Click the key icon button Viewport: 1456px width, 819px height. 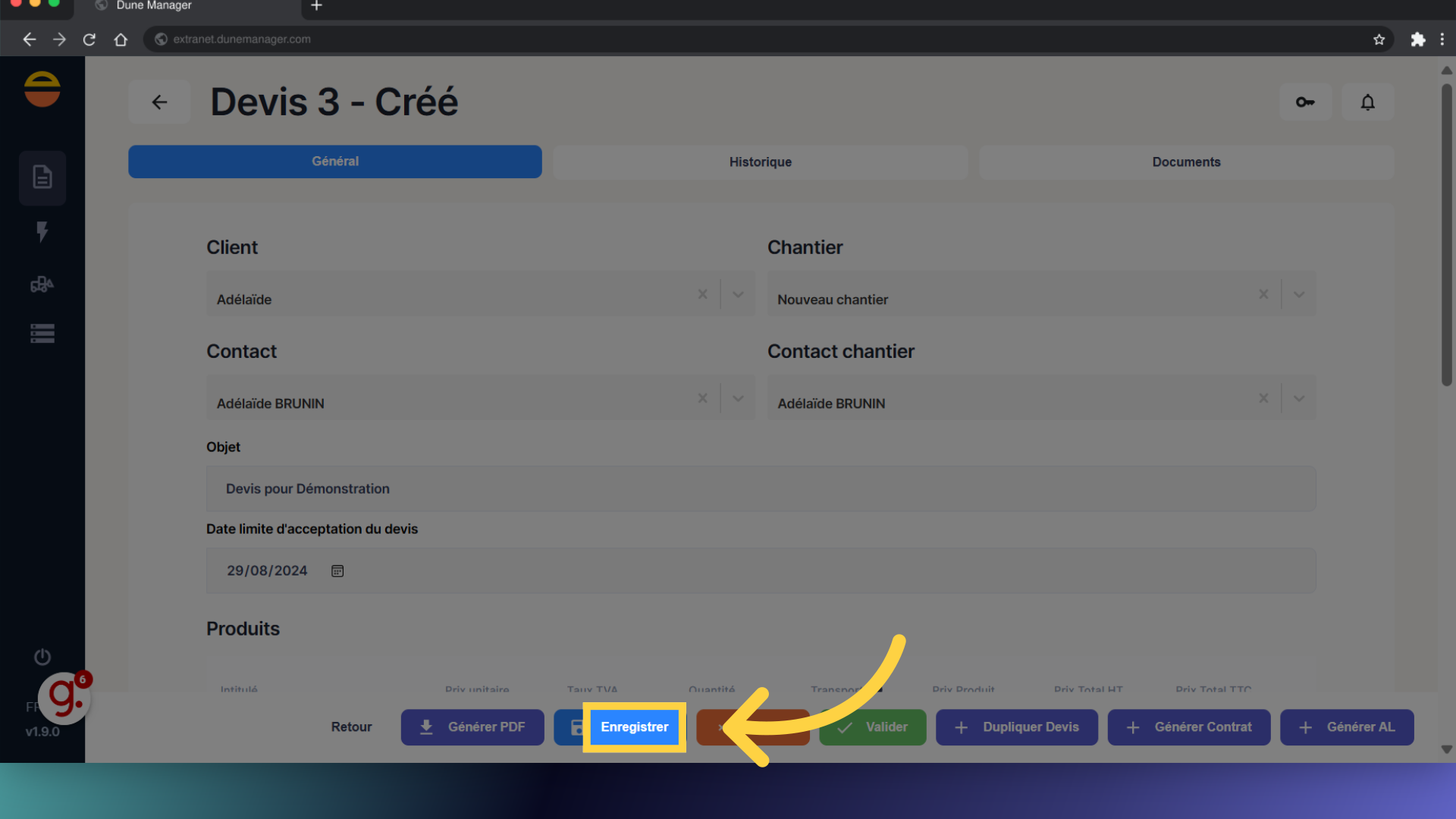coord(1305,102)
